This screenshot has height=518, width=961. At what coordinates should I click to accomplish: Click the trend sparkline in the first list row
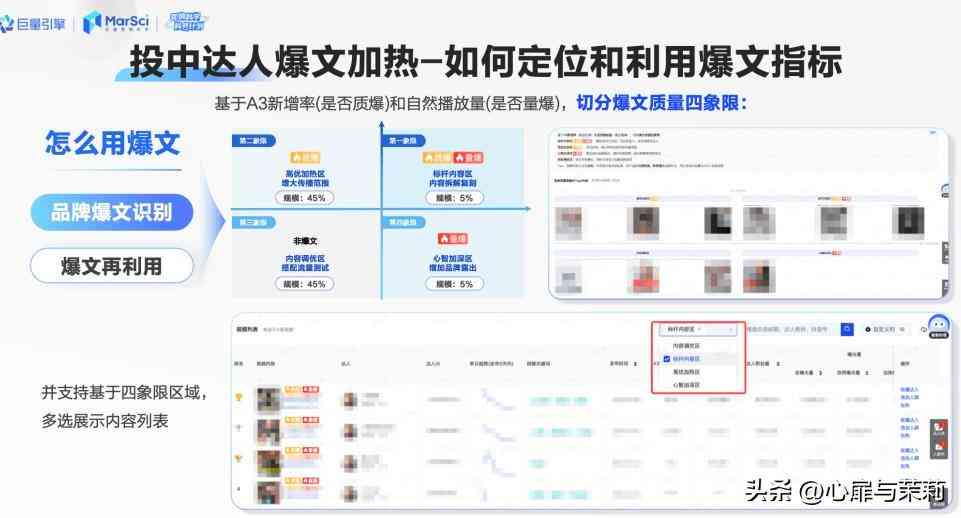click(x=497, y=400)
